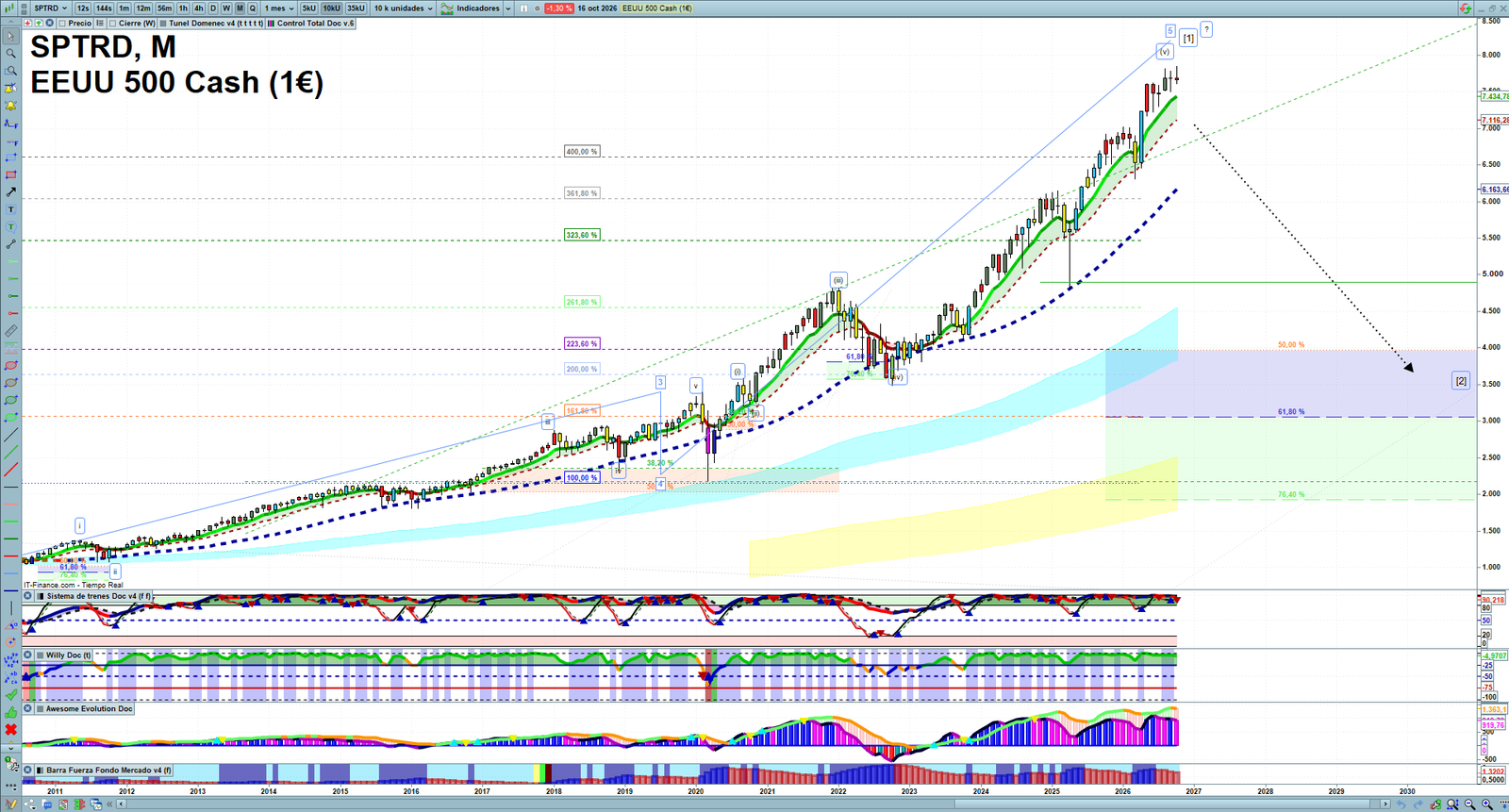Toggle the Precio checkbox

pyautogui.click(x=62, y=24)
